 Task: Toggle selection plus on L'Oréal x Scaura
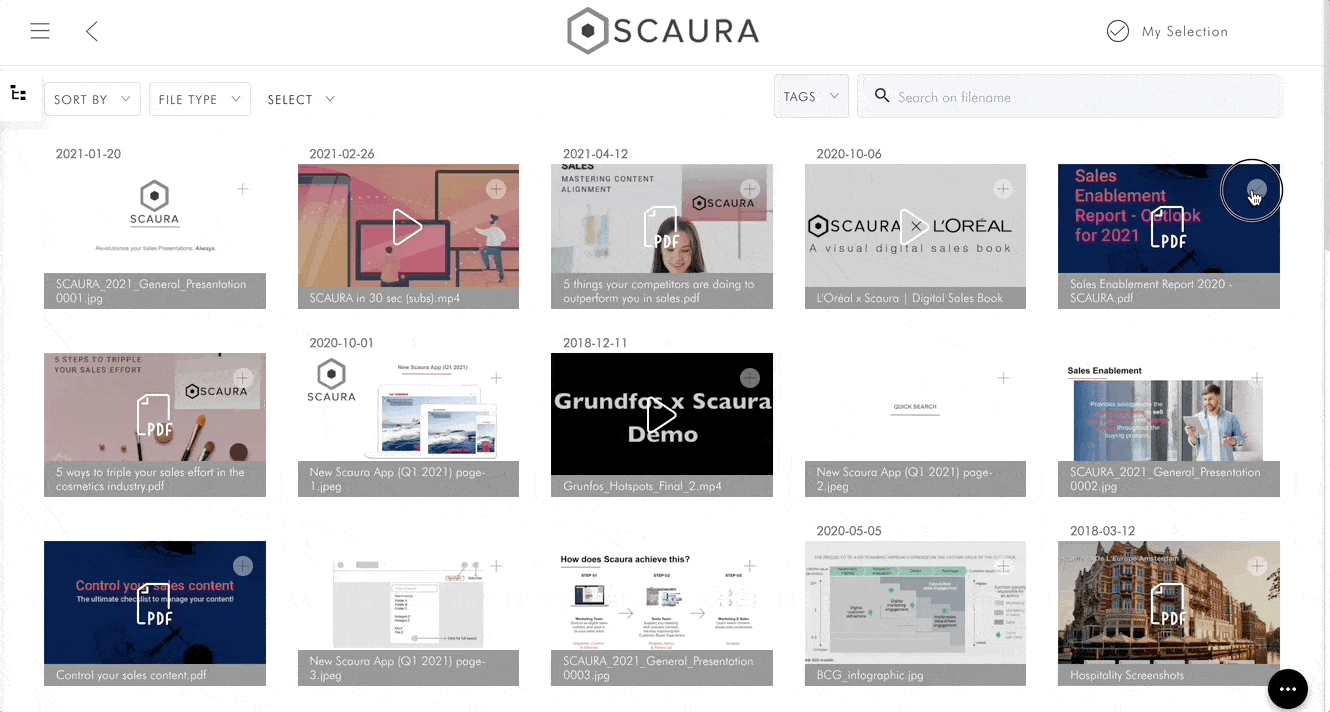1003,189
